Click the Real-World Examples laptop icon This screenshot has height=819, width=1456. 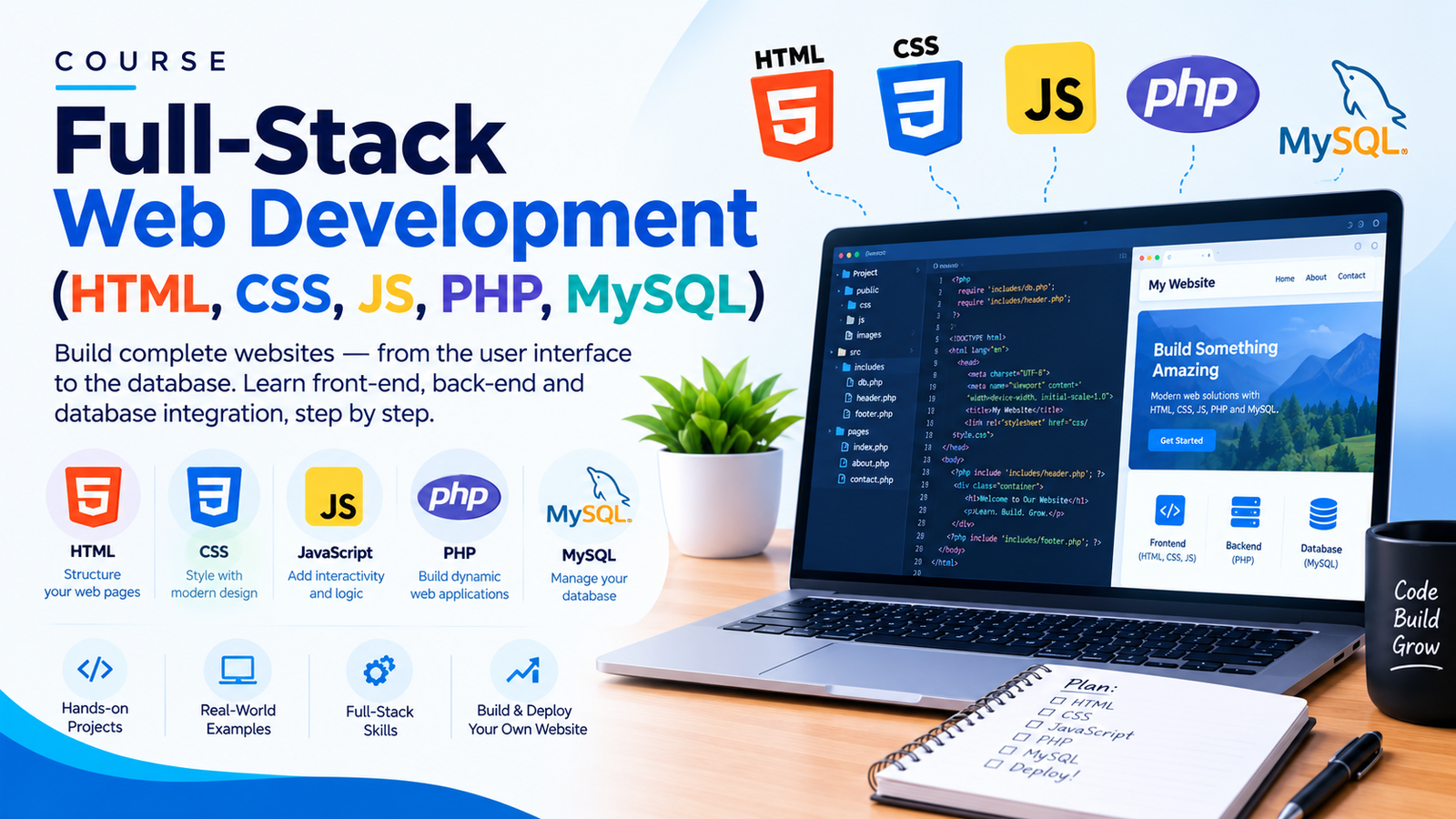coord(238,671)
